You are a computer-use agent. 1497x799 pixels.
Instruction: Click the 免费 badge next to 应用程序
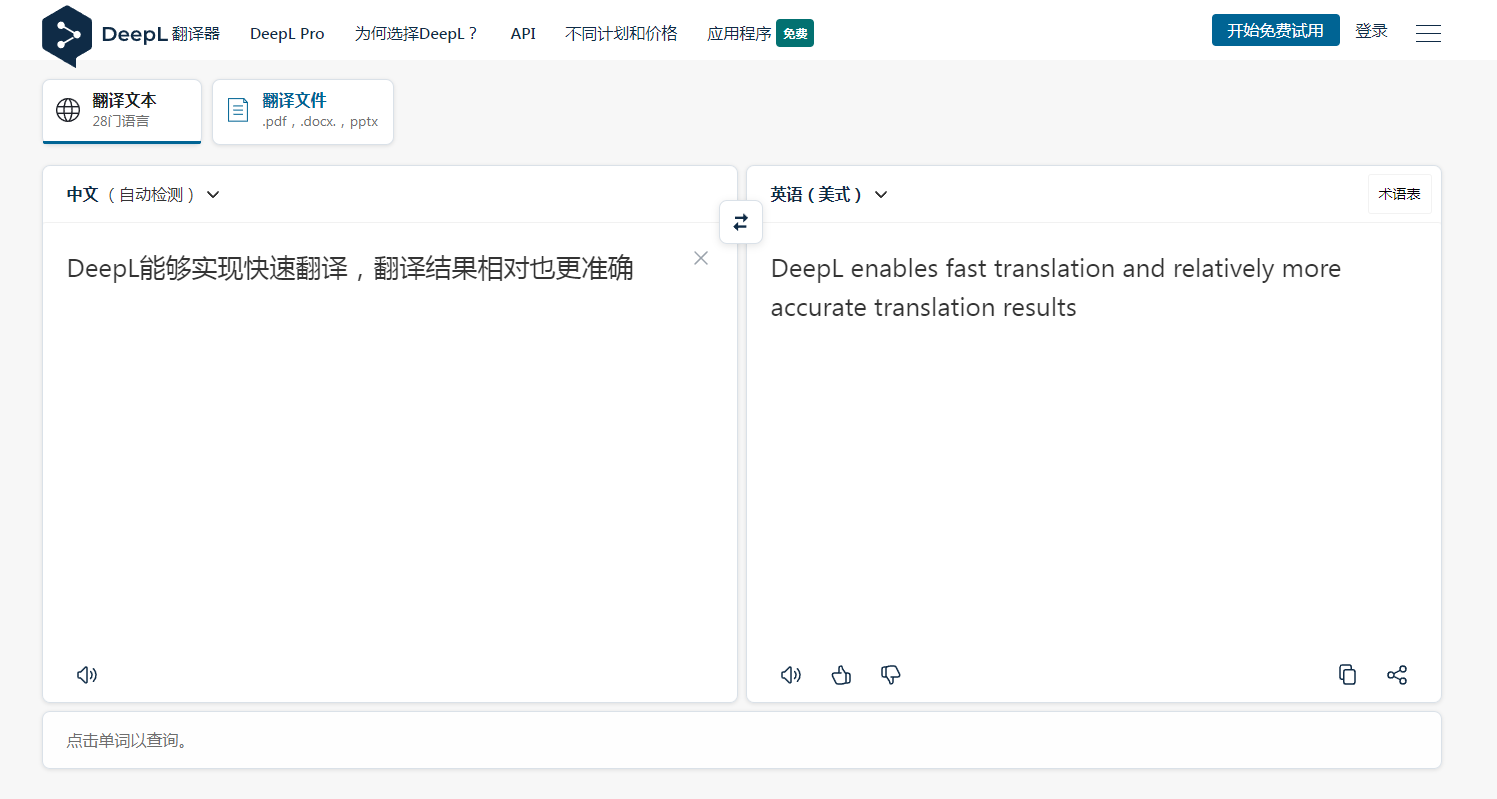coord(795,34)
